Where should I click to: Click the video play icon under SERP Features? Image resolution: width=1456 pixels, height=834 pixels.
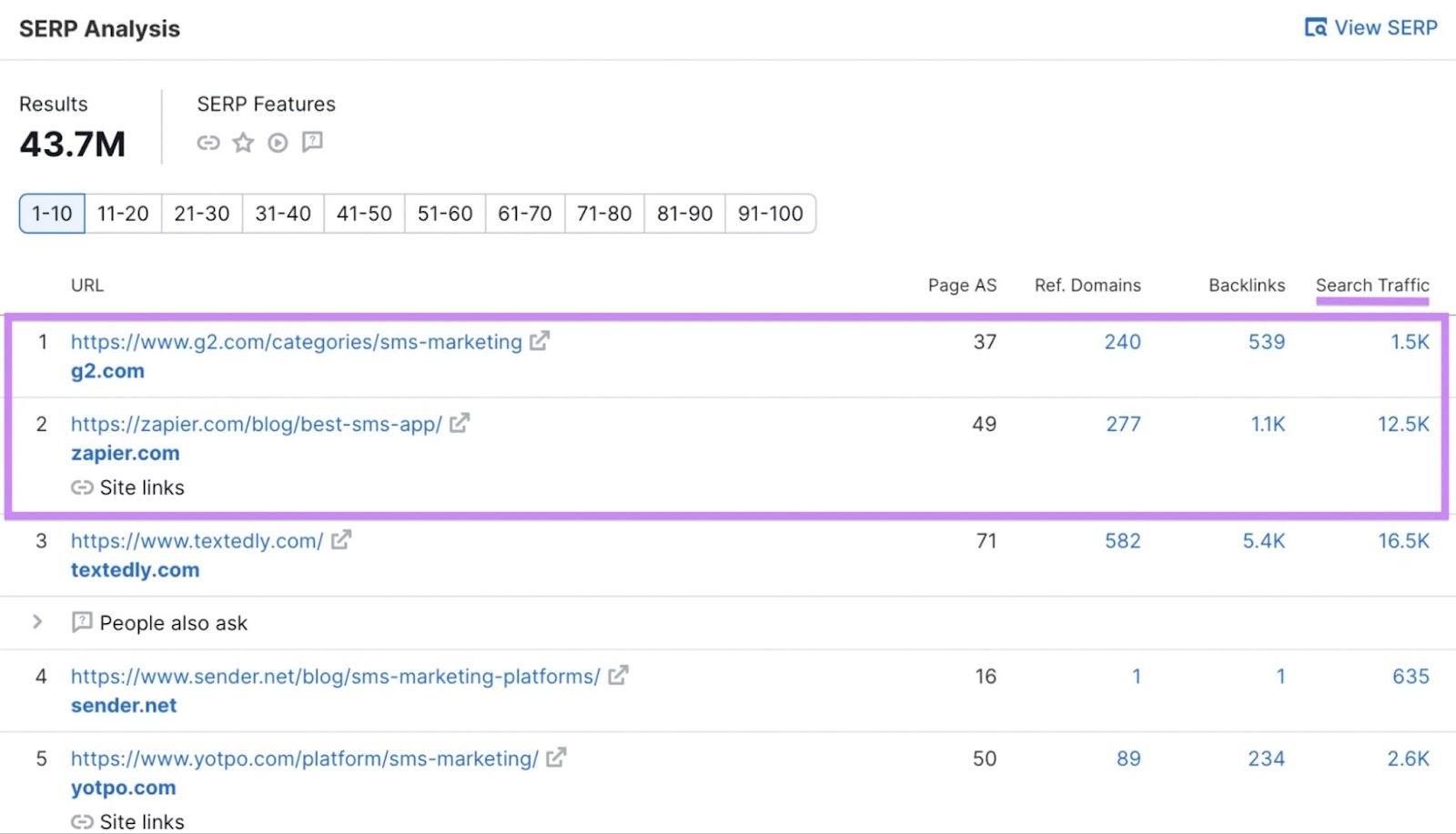tap(278, 143)
